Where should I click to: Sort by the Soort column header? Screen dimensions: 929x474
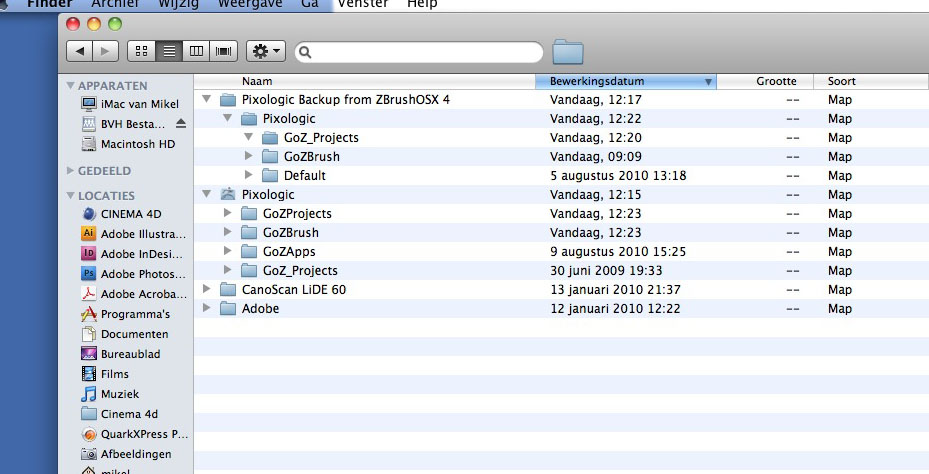[870, 81]
